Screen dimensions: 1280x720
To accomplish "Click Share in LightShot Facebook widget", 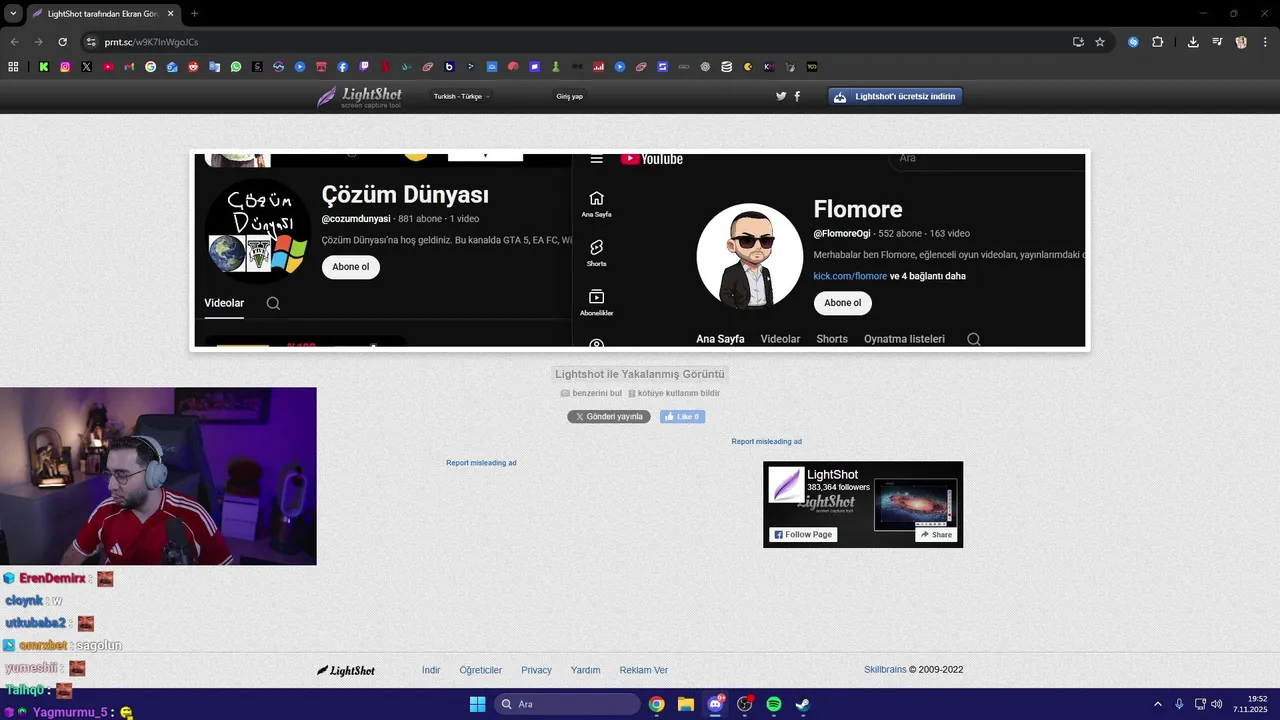I will tap(936, 534).
